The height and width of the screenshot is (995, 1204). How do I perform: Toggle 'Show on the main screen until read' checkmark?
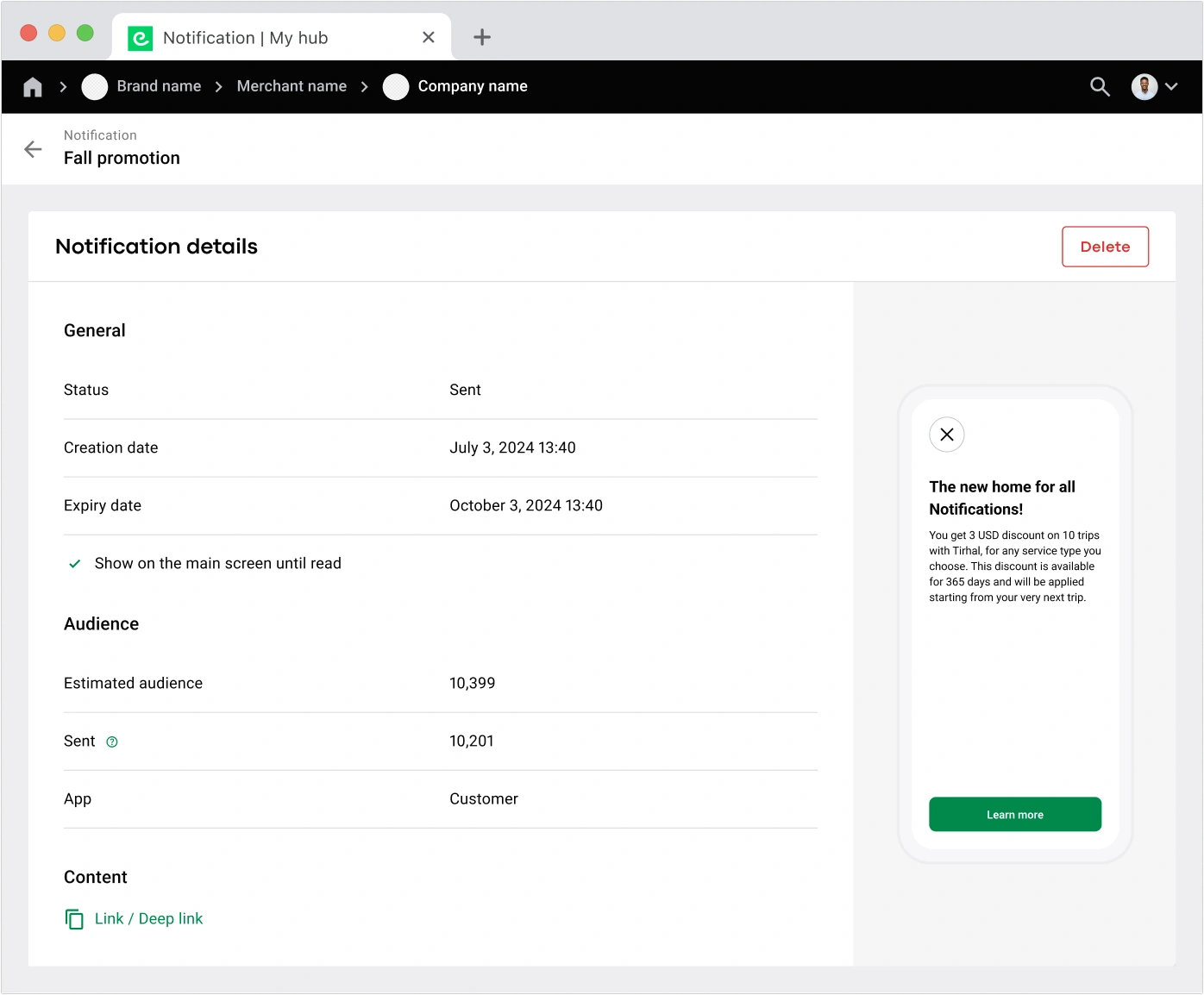(x=75, y=564)
